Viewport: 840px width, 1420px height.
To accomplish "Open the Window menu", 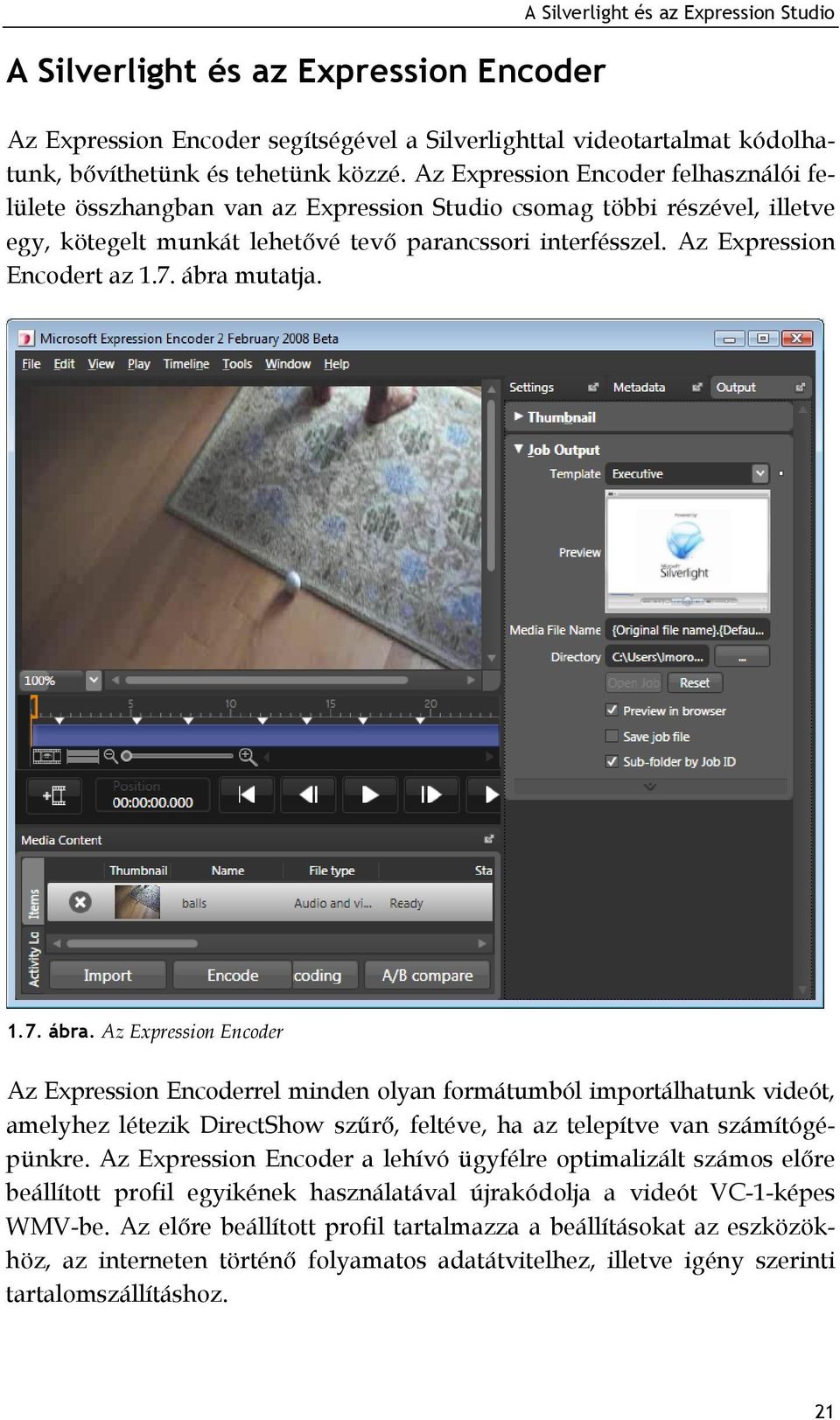I will pos(288,364).
